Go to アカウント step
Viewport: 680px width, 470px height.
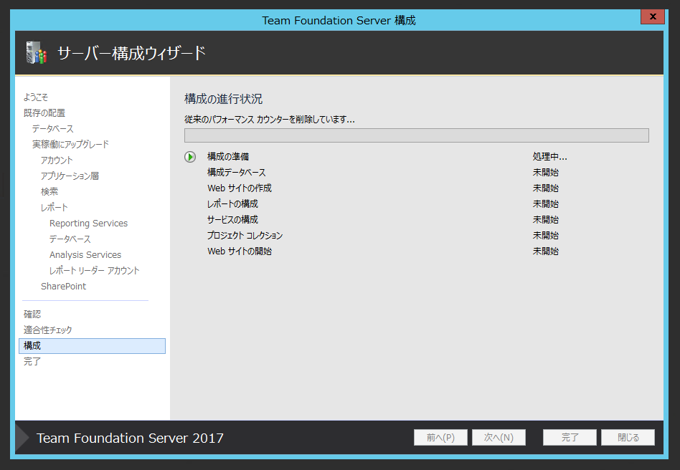pos(57,160)
